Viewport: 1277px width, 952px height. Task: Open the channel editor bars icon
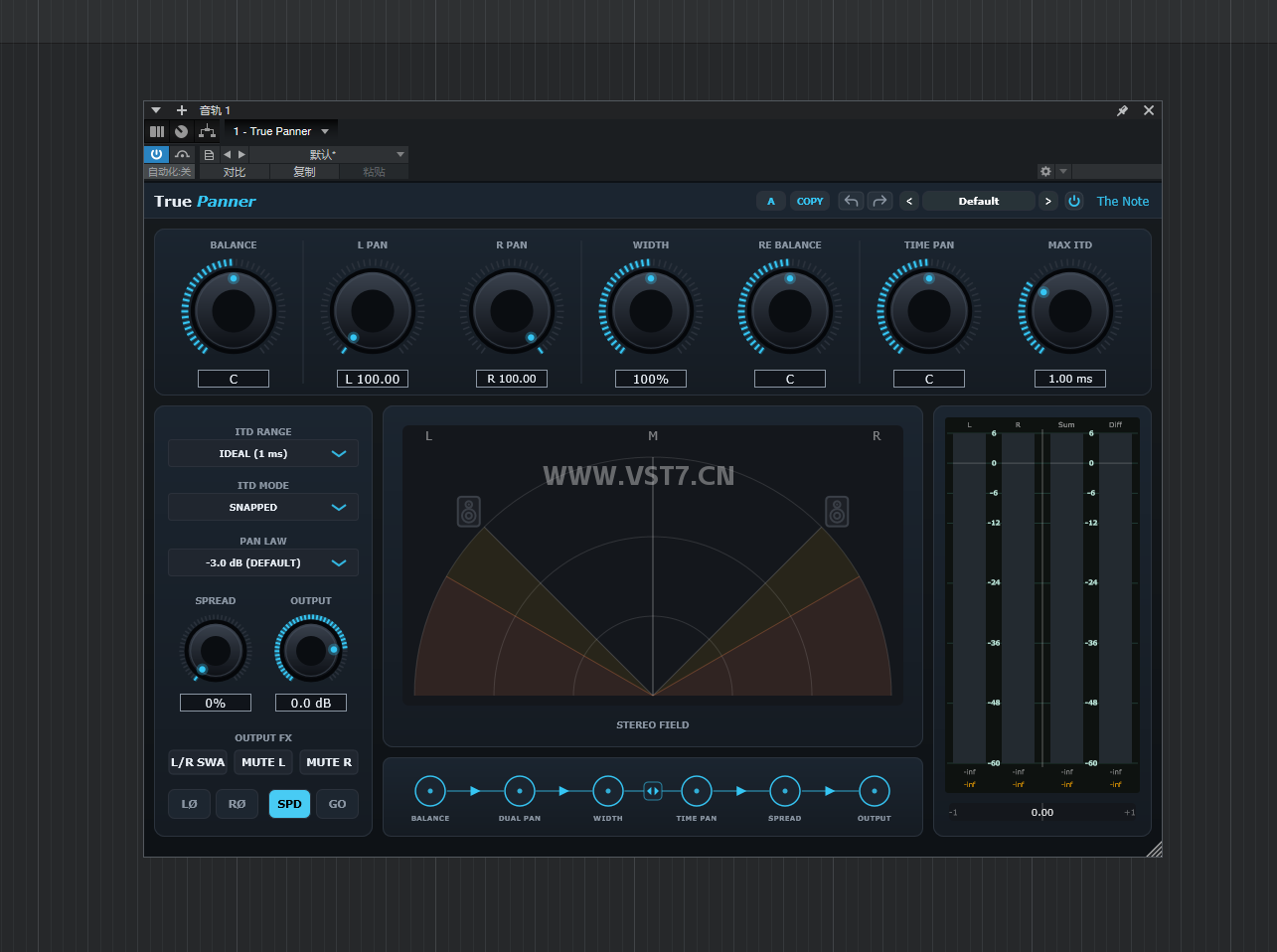tap(157, 131)
